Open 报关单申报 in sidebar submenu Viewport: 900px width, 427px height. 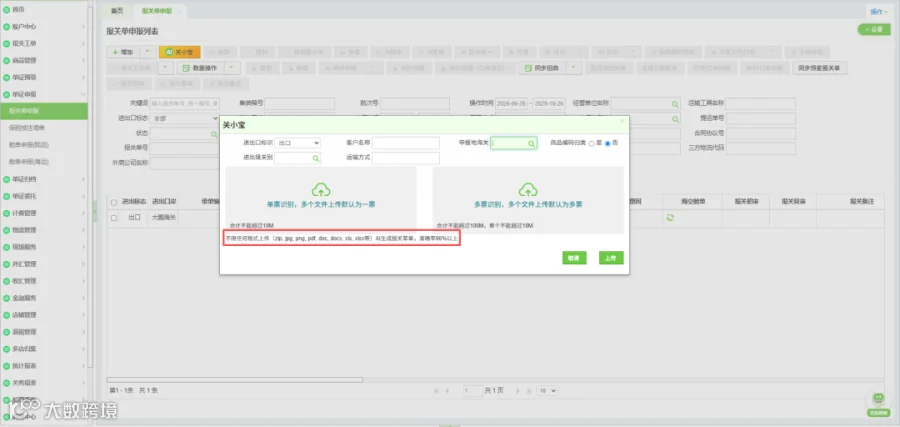point(44,111)
